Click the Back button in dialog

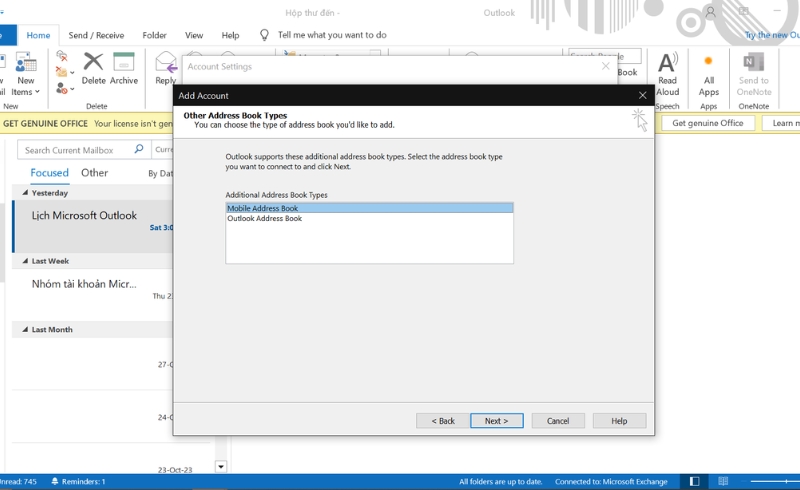click(x=443, y=421)
